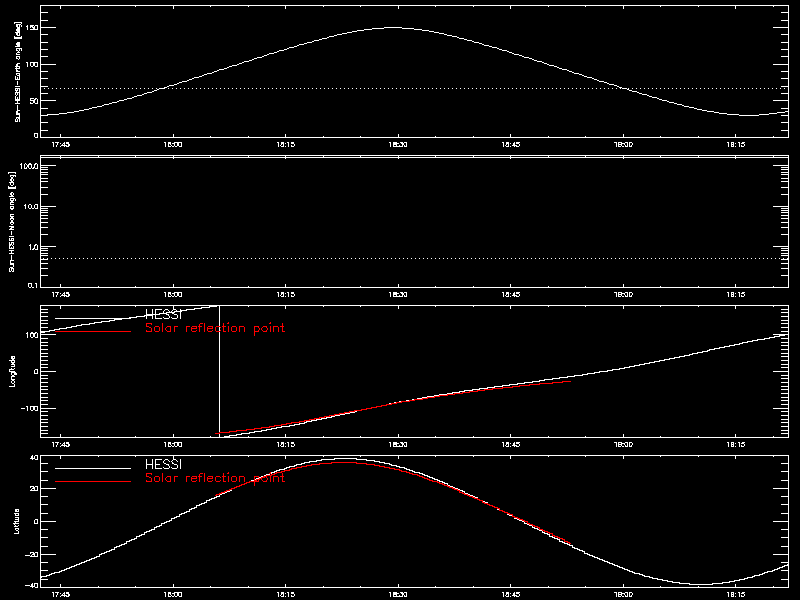The width and height of the screenshot is (800, 600).
Task: Click the 17:45 time label under Longitude plot
Action: [61, 445]
